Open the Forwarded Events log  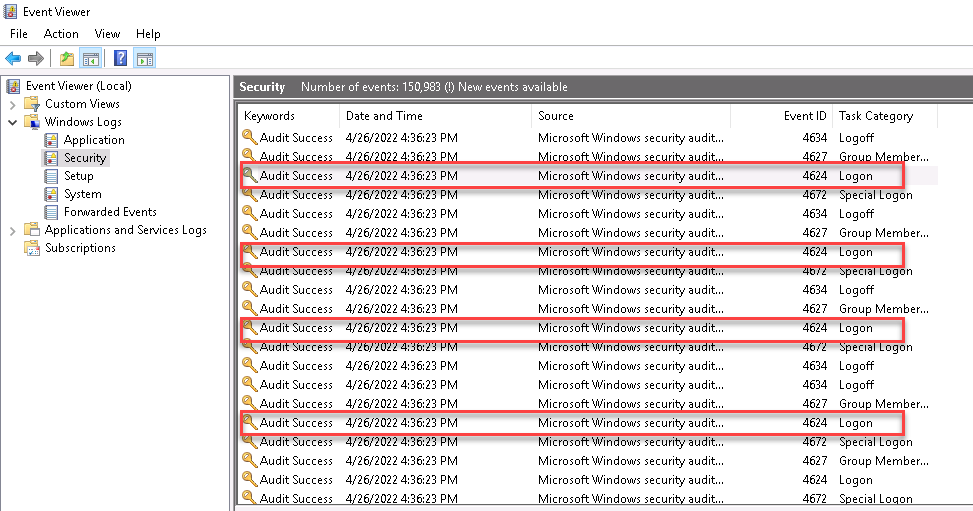pos(110,212)
